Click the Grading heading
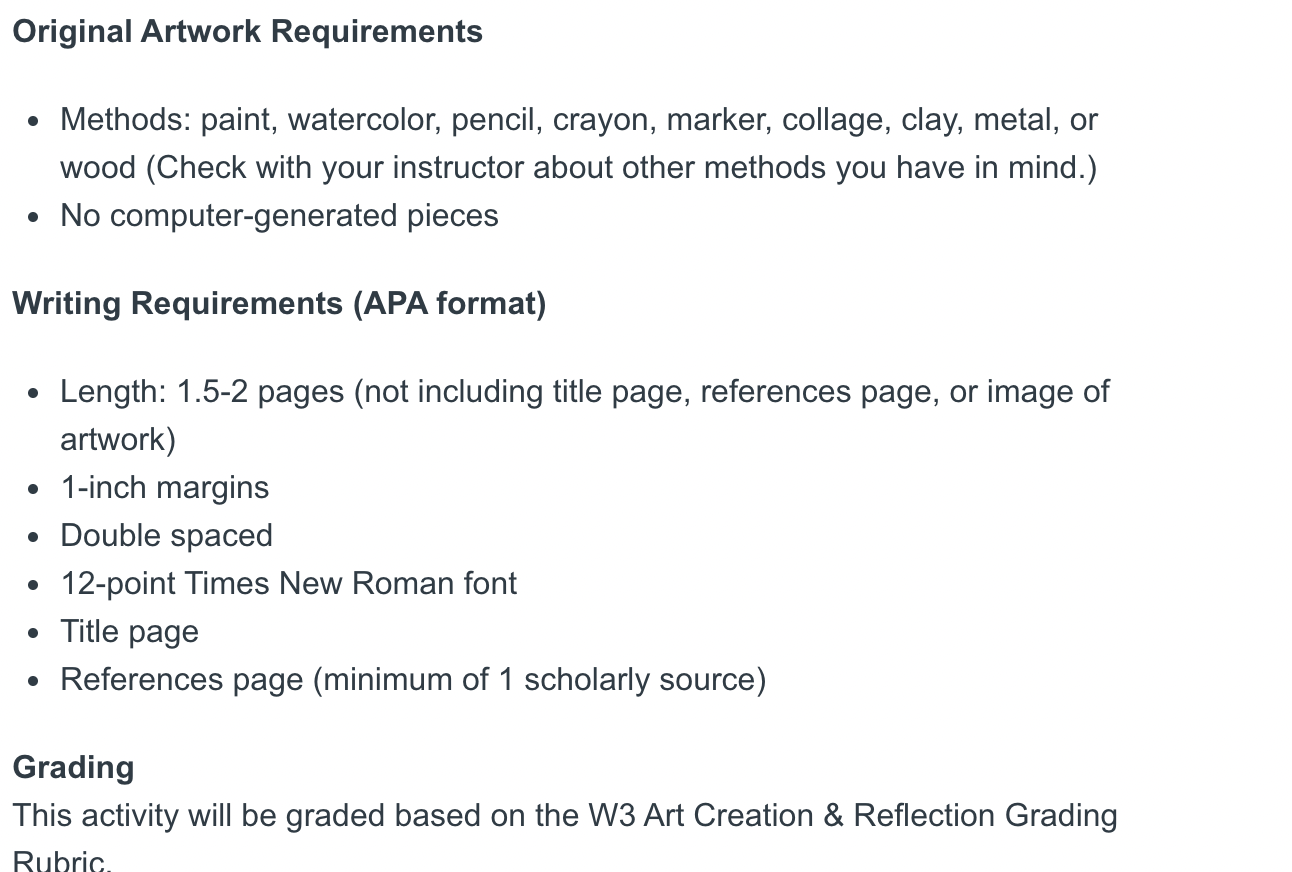Image resolution: width=1292 pixels, height=872 pixels. [x=73, y=767]
